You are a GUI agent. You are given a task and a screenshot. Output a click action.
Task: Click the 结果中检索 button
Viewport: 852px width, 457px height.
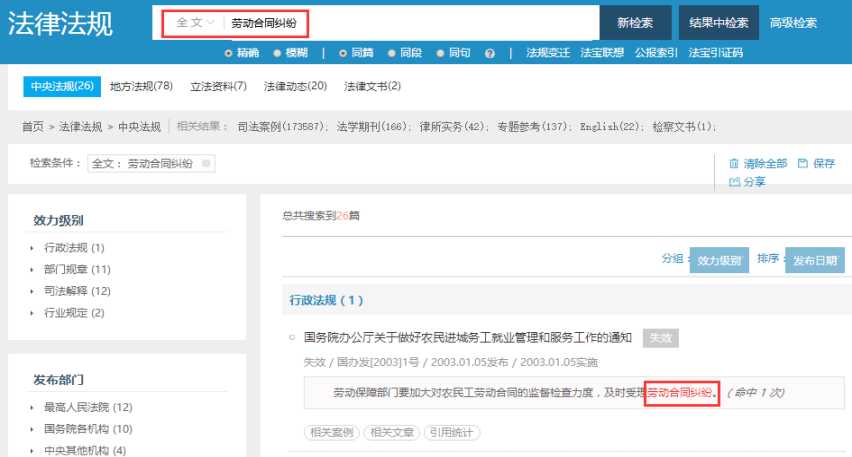(x=718, y=22)
